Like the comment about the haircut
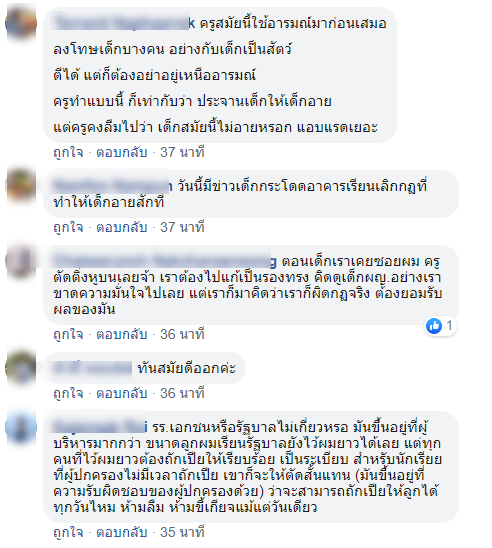Screen dimensions: 492x548 click(x=68, y=334)
